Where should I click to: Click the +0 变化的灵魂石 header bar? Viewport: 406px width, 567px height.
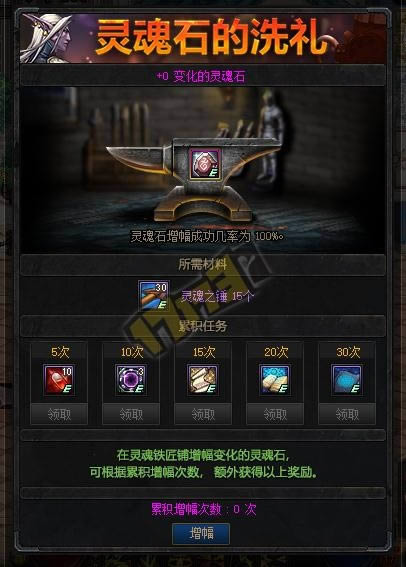pos(202,76)
